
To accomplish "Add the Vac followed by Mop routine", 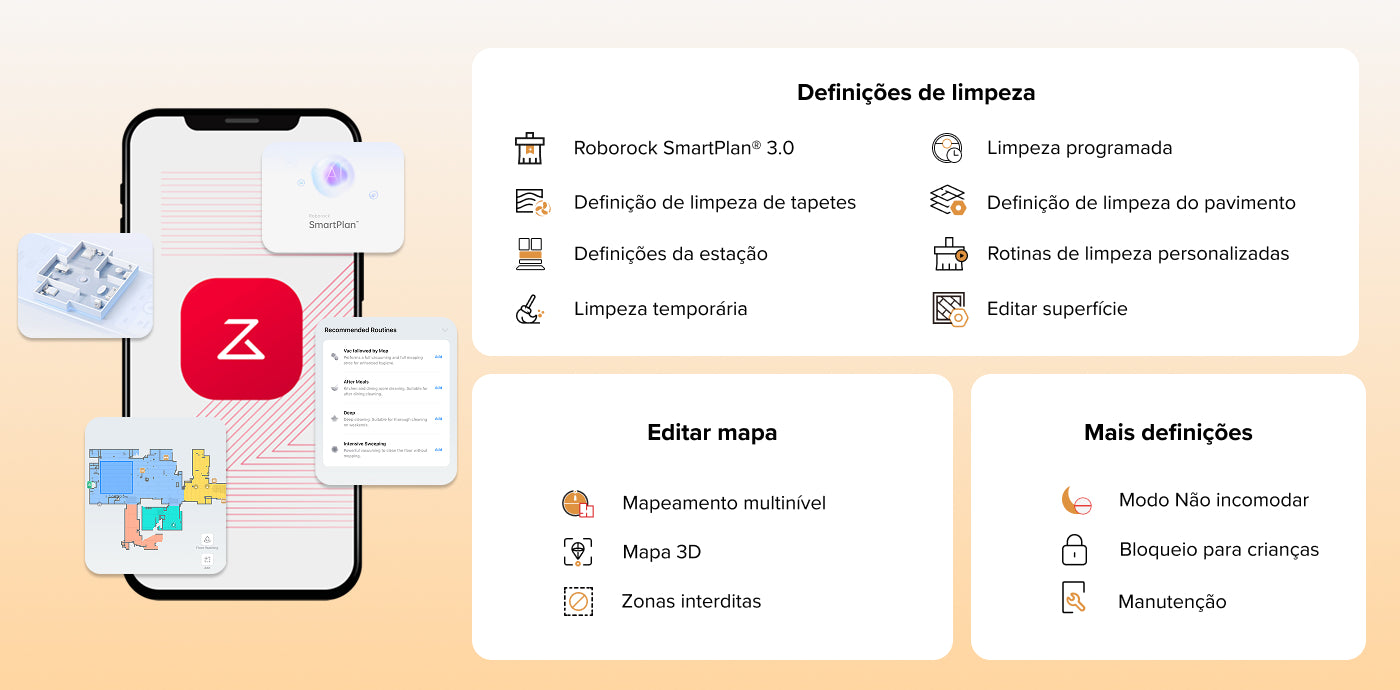I will 438,357.
